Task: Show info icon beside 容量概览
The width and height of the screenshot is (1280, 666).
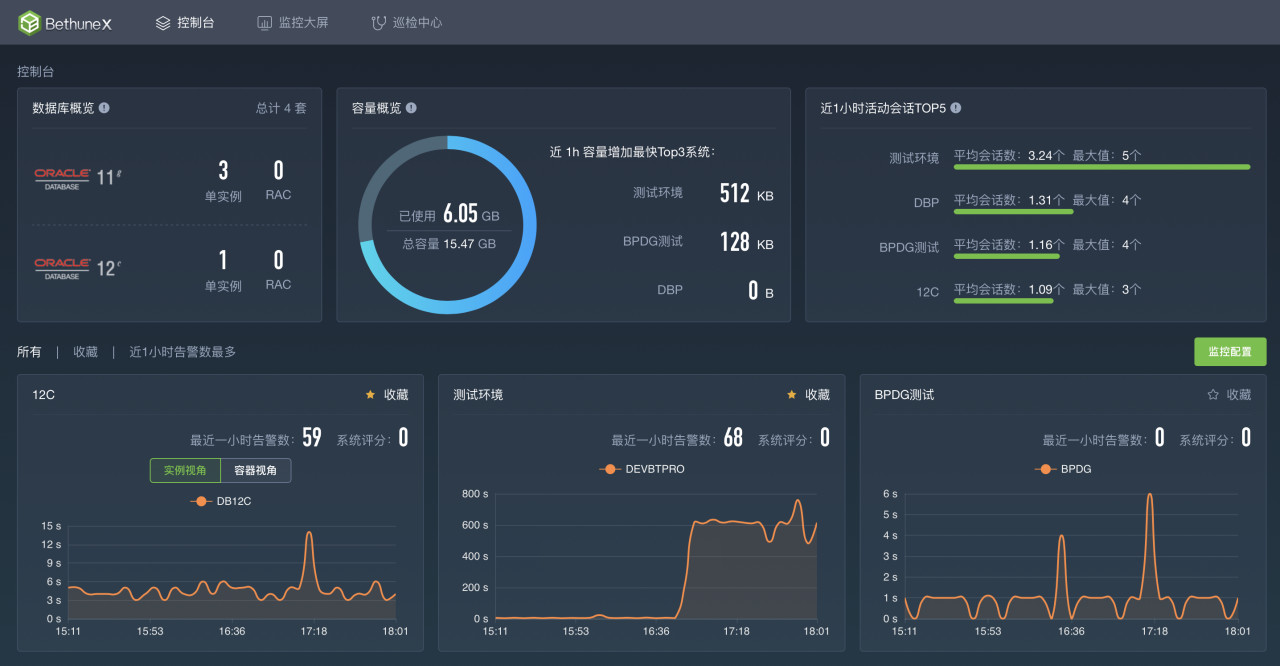Action: click(x=411, y=108)
